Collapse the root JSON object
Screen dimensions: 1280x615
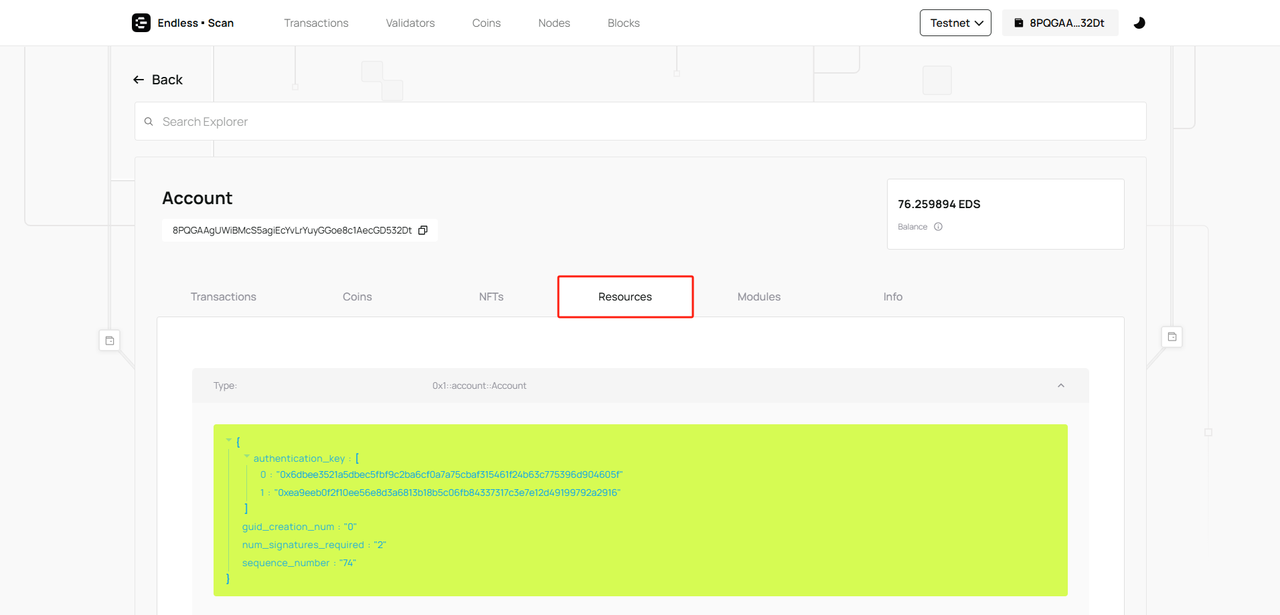click(x=229, y=440)
